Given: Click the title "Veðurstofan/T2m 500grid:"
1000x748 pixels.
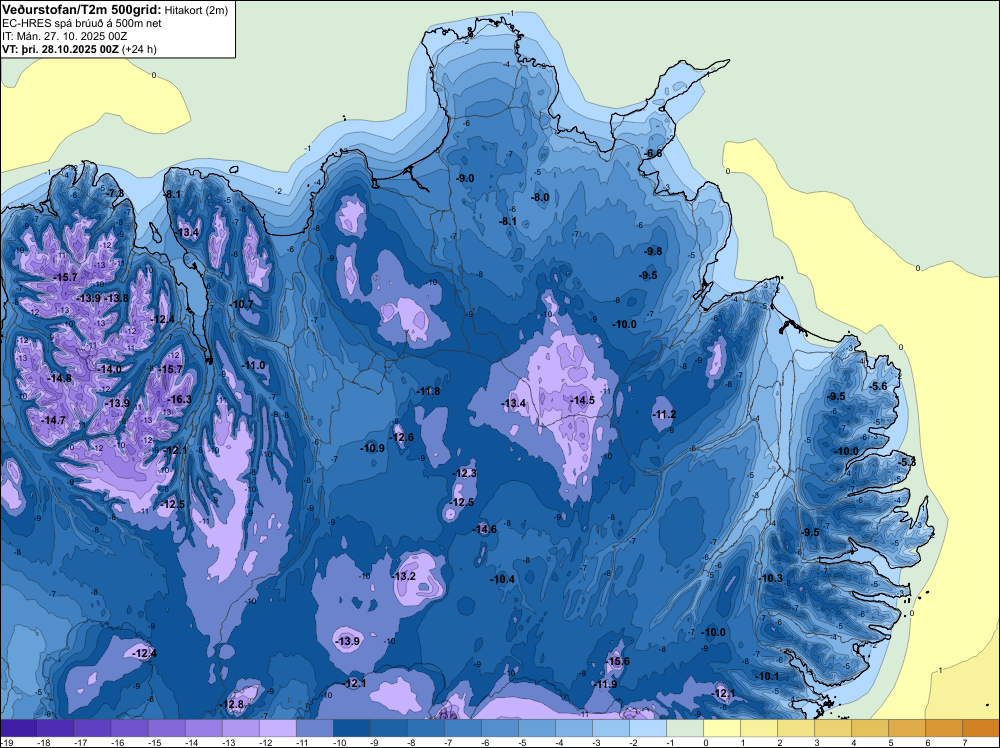Looking at the screenshot, I should [82, 10].
